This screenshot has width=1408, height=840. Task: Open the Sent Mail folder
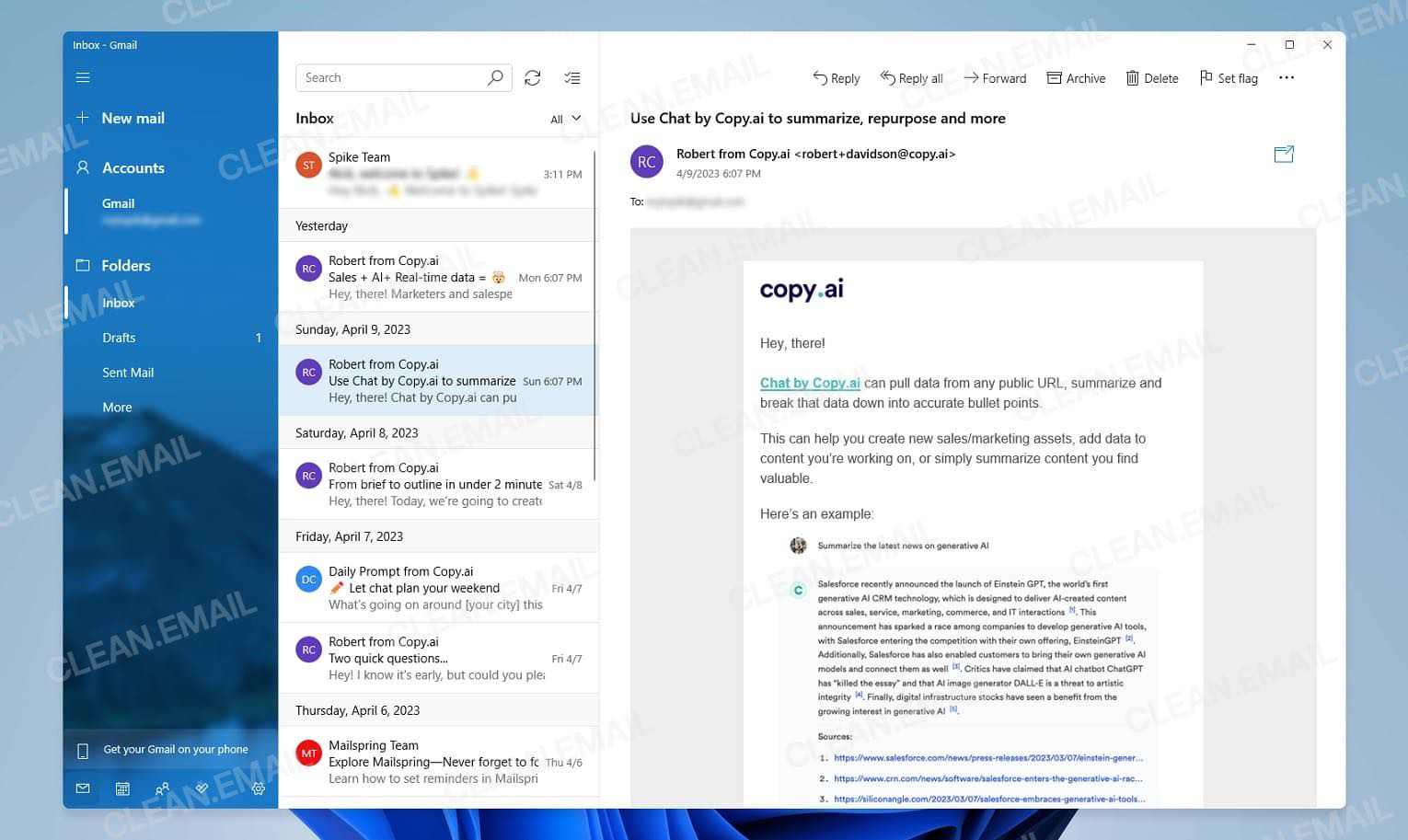[171, 373]
